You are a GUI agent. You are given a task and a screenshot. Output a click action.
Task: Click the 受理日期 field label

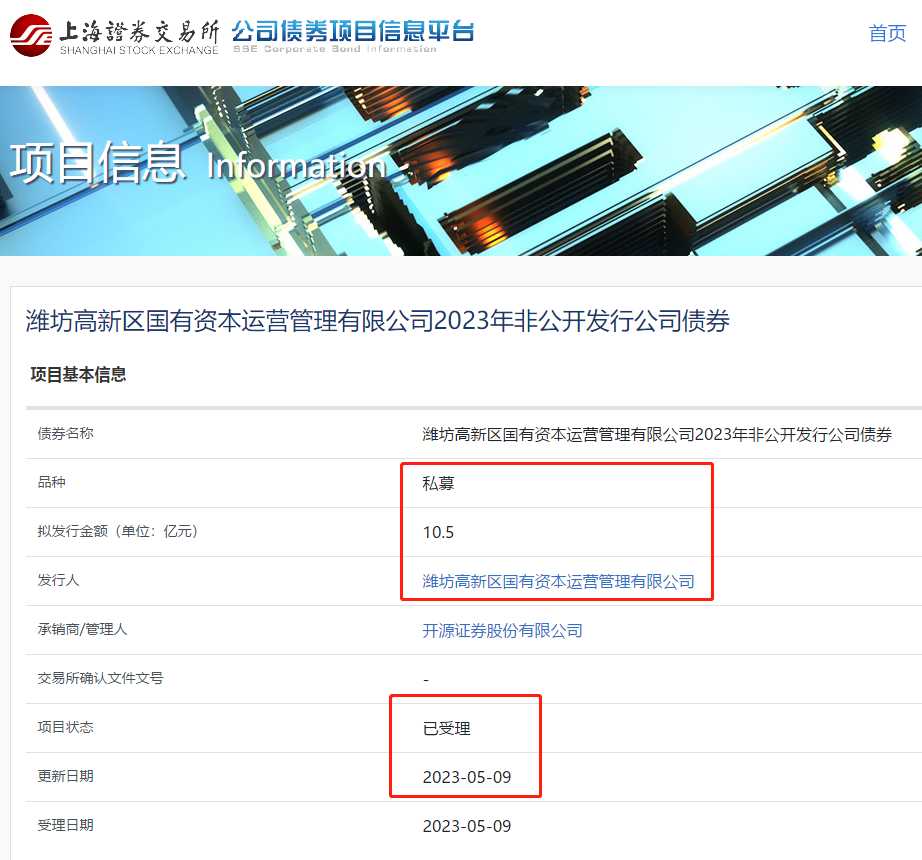pos(65,825)
